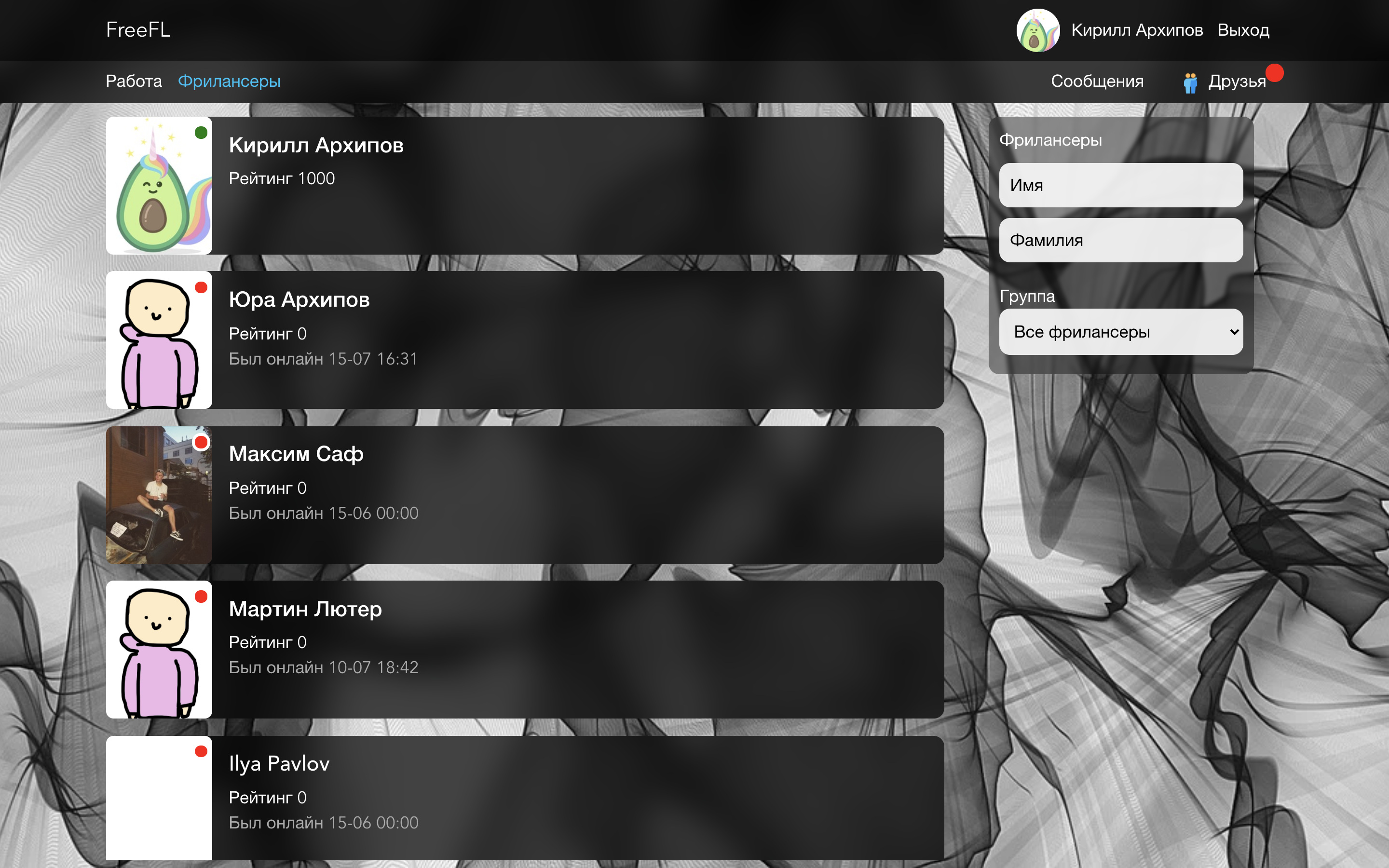The image size is (1389, 868).
Task: Click Был онлайн 15-06 00:00 under Ilya Pavlov
Action: point(324,823)
